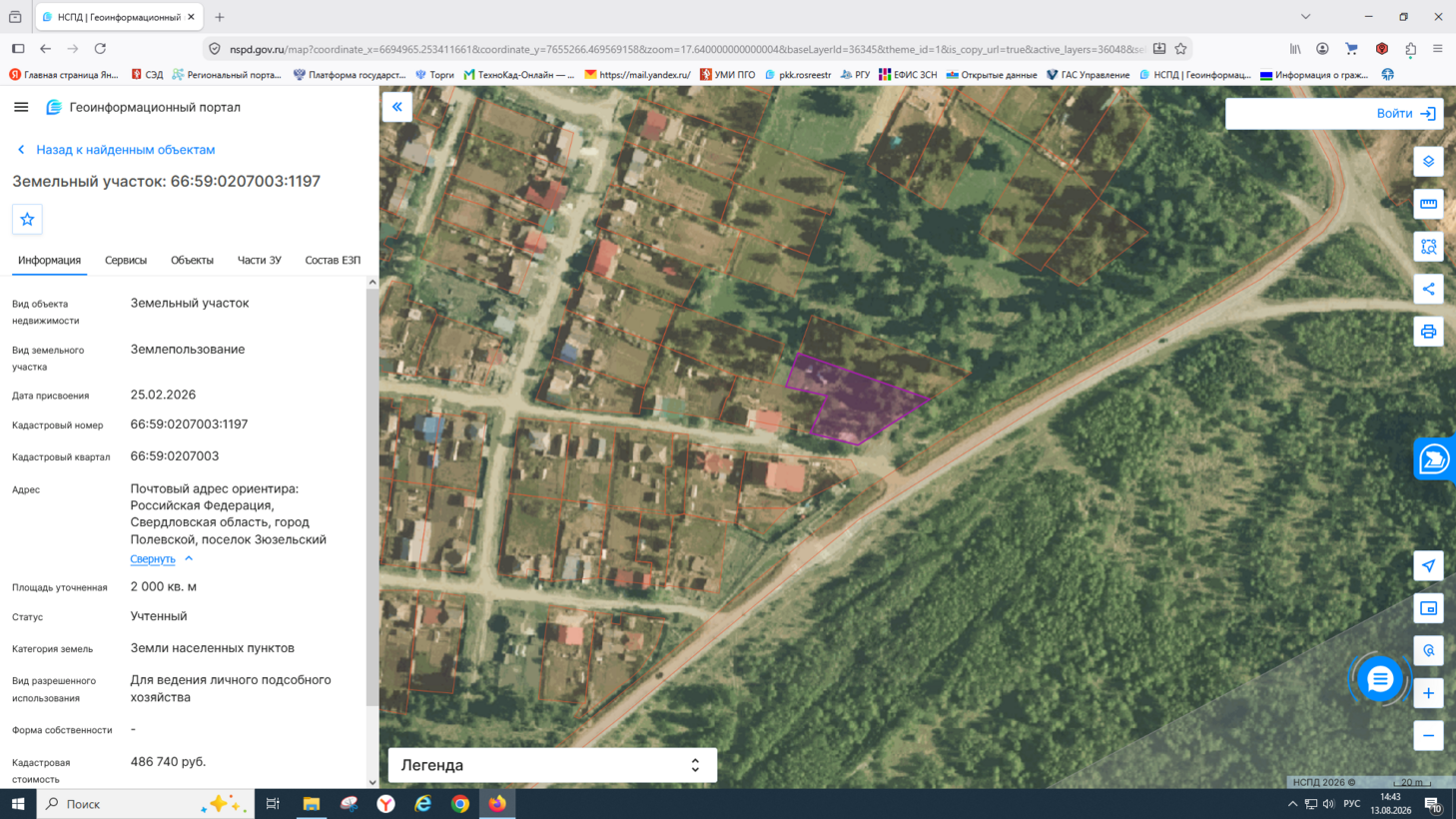
Task: Open the tabs list dropdown arrow
Action: 1305,17
